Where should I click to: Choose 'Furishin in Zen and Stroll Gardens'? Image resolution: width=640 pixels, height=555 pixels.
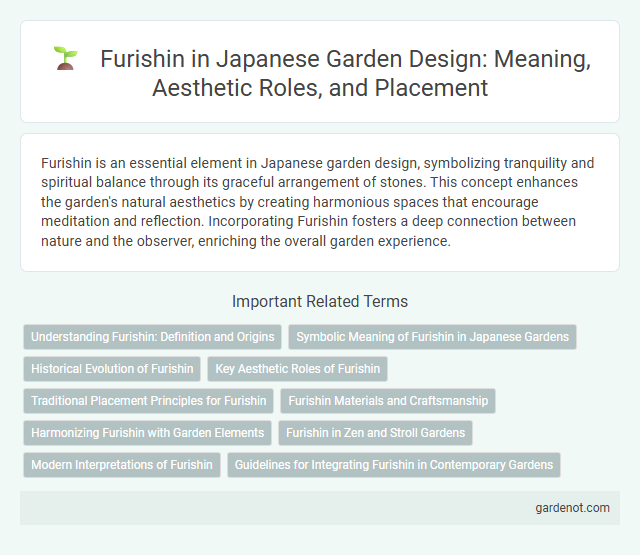point(376,433)
